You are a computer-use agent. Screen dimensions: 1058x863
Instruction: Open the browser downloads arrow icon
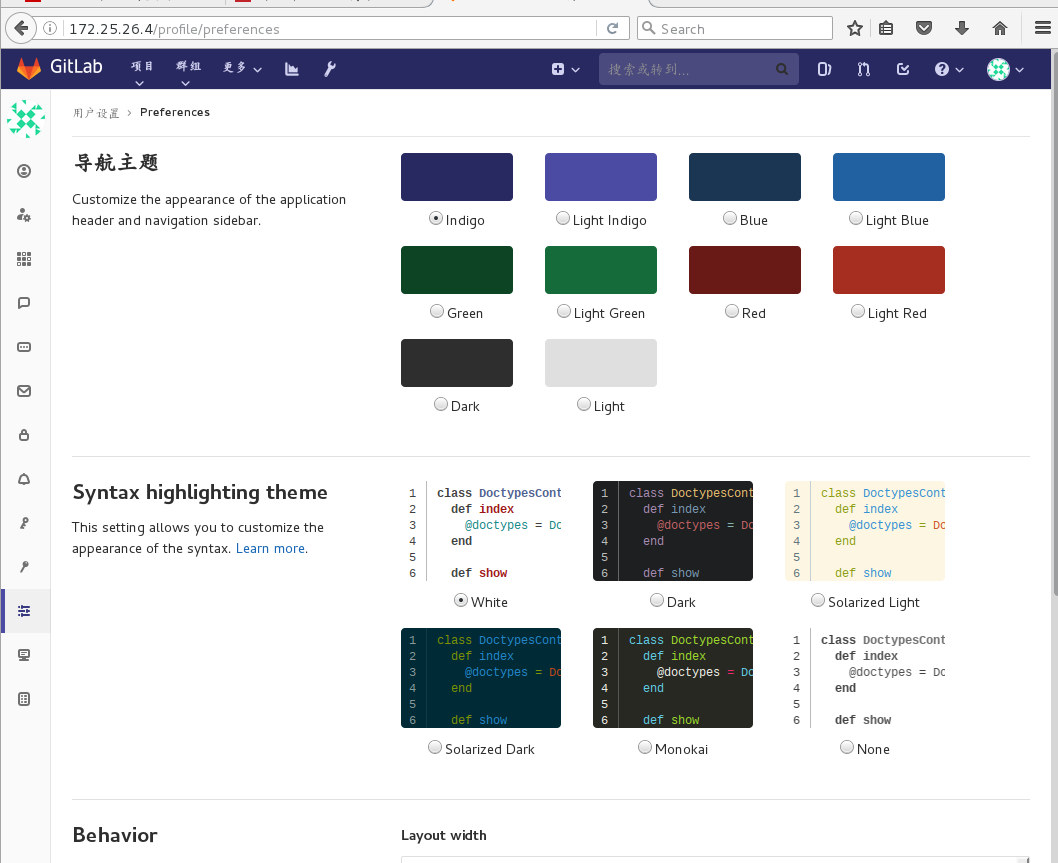(962, 28)
